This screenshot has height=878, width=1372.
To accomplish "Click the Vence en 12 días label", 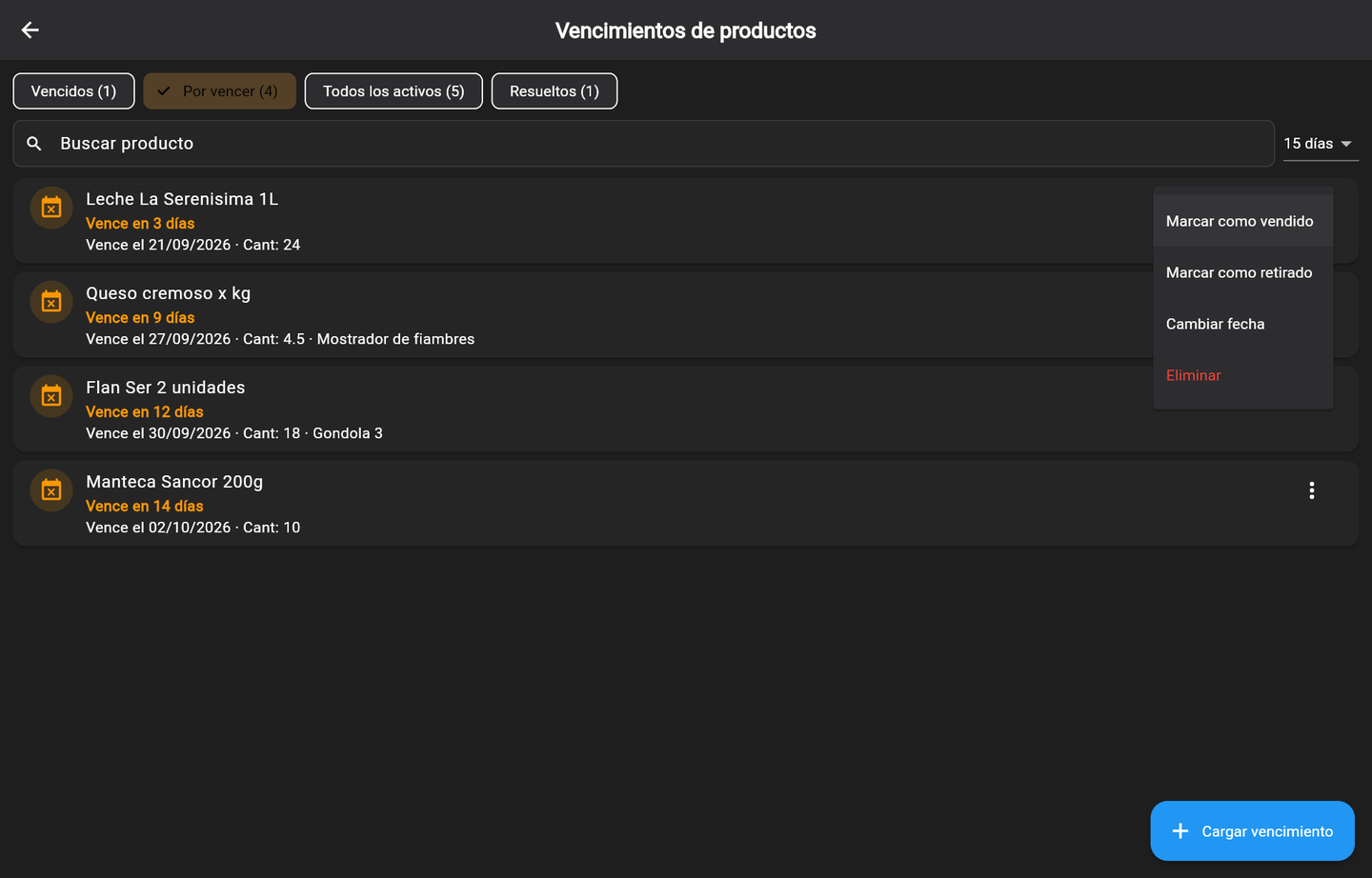I will (145, 412).
